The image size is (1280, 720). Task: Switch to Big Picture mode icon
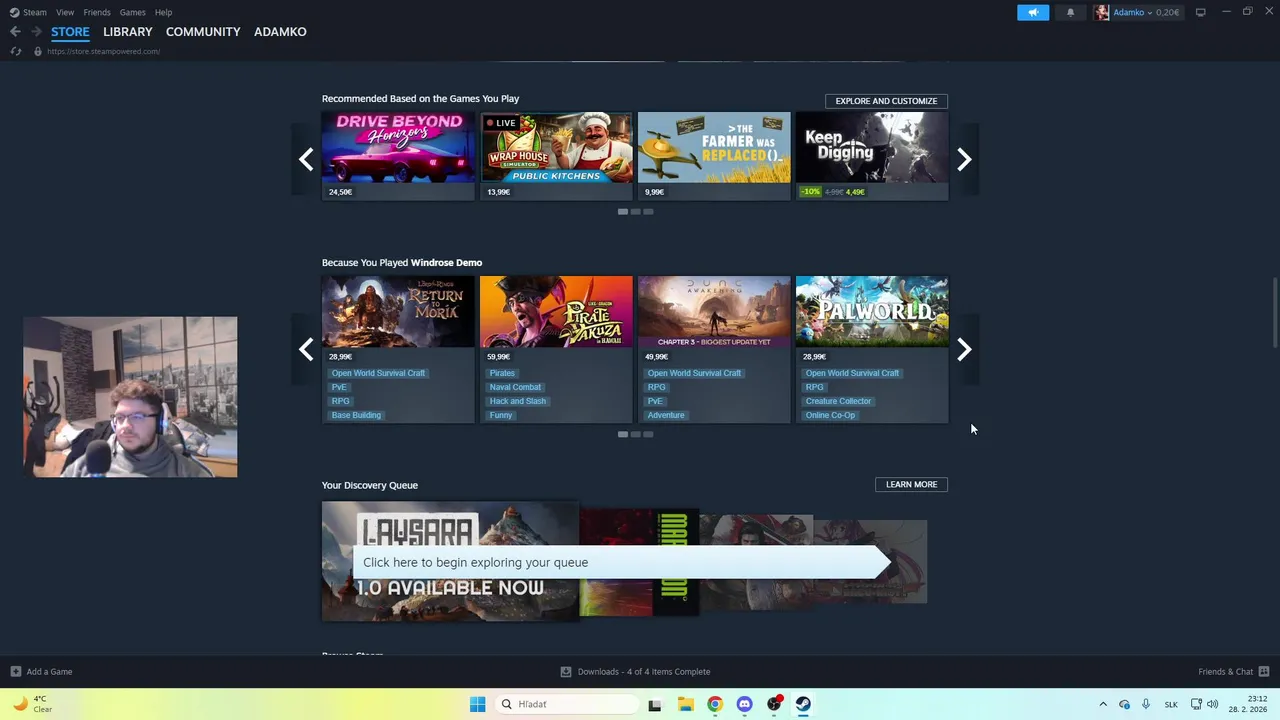tap(1200, 12)
